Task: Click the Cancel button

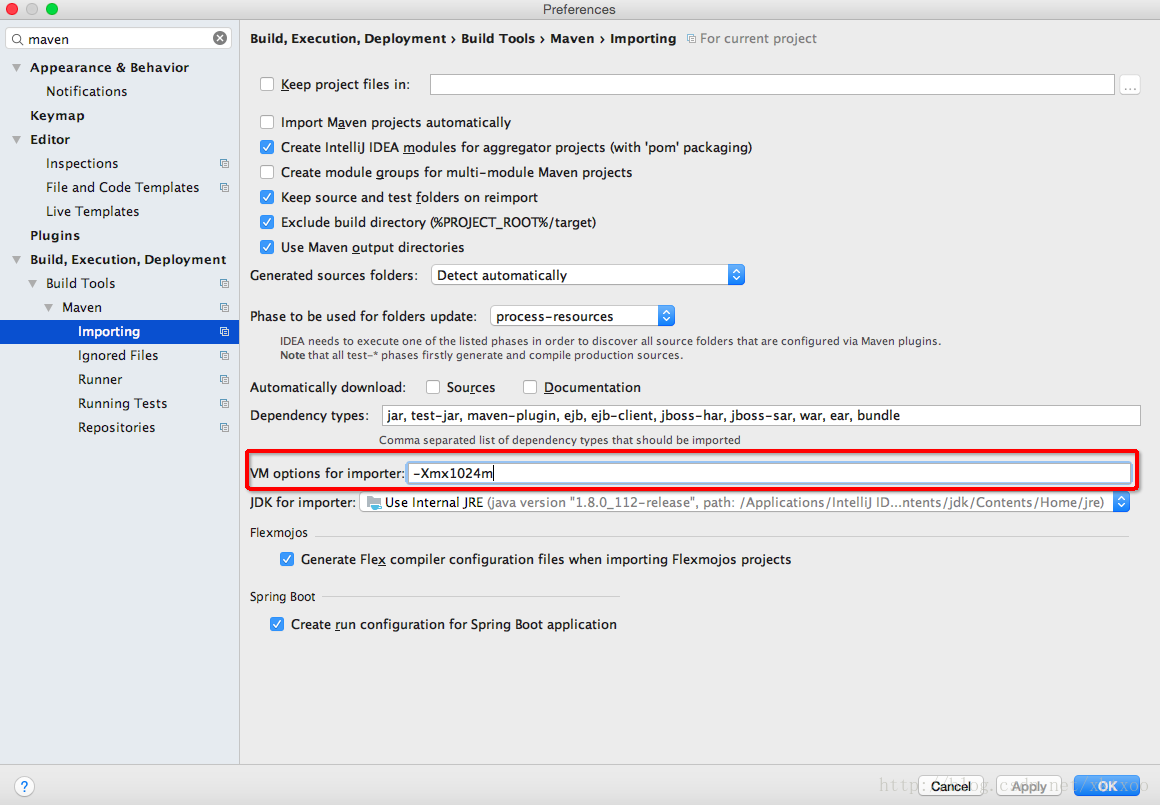Action: pos(949,785)
